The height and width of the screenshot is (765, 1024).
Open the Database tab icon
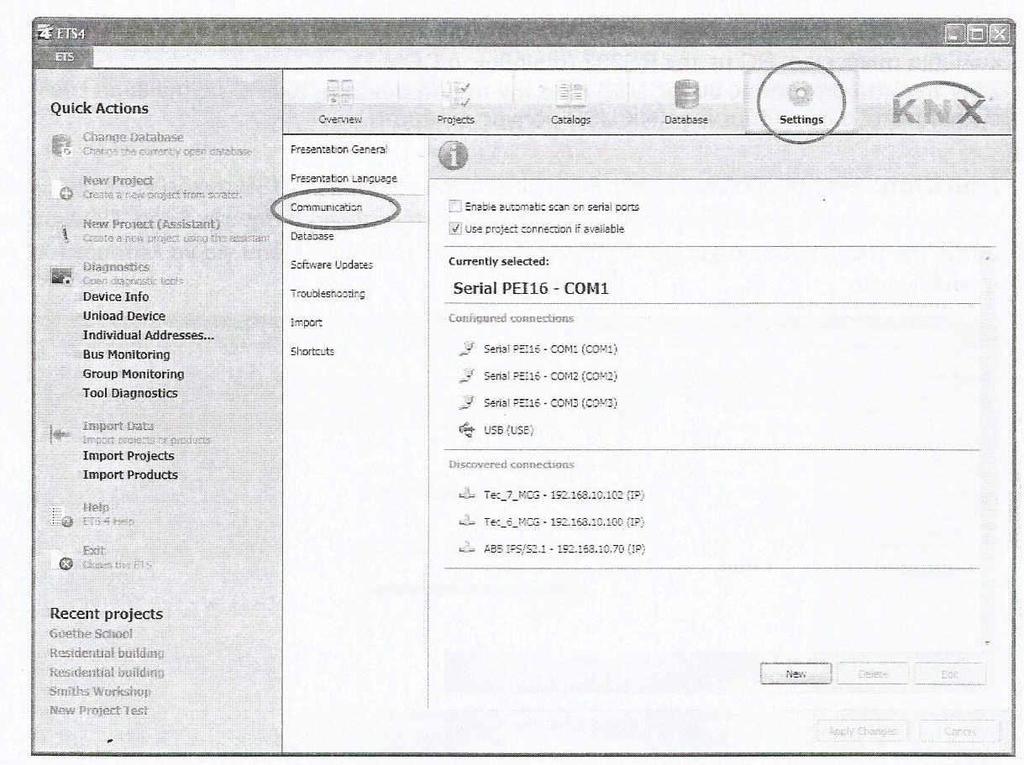(x=686, y=94)
